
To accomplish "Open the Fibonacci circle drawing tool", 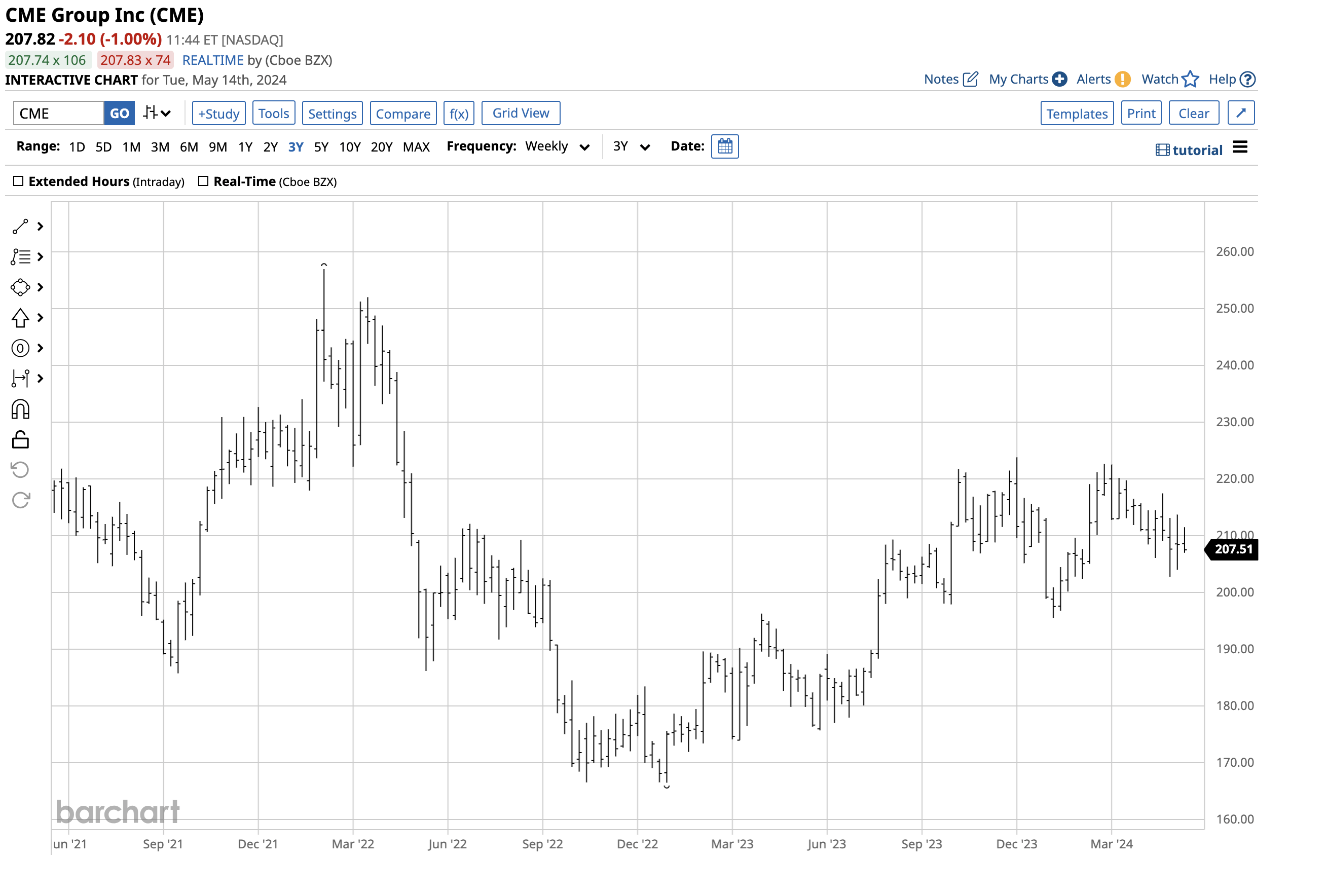I will click(x=20, y=348).
